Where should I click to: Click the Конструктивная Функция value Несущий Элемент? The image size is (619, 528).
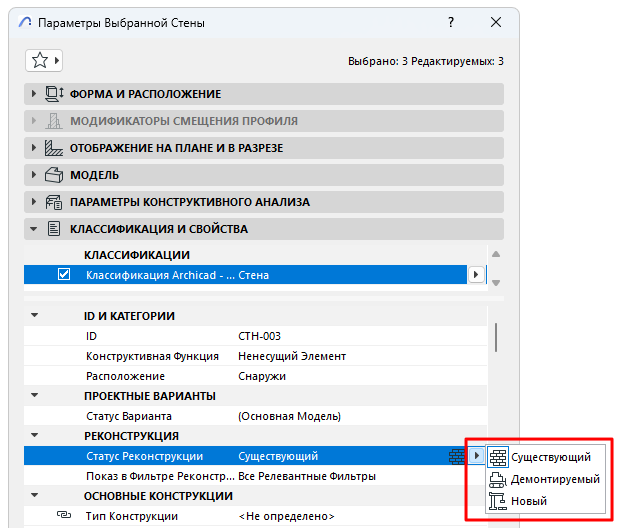pyautogui.click(x=292, y=356)
